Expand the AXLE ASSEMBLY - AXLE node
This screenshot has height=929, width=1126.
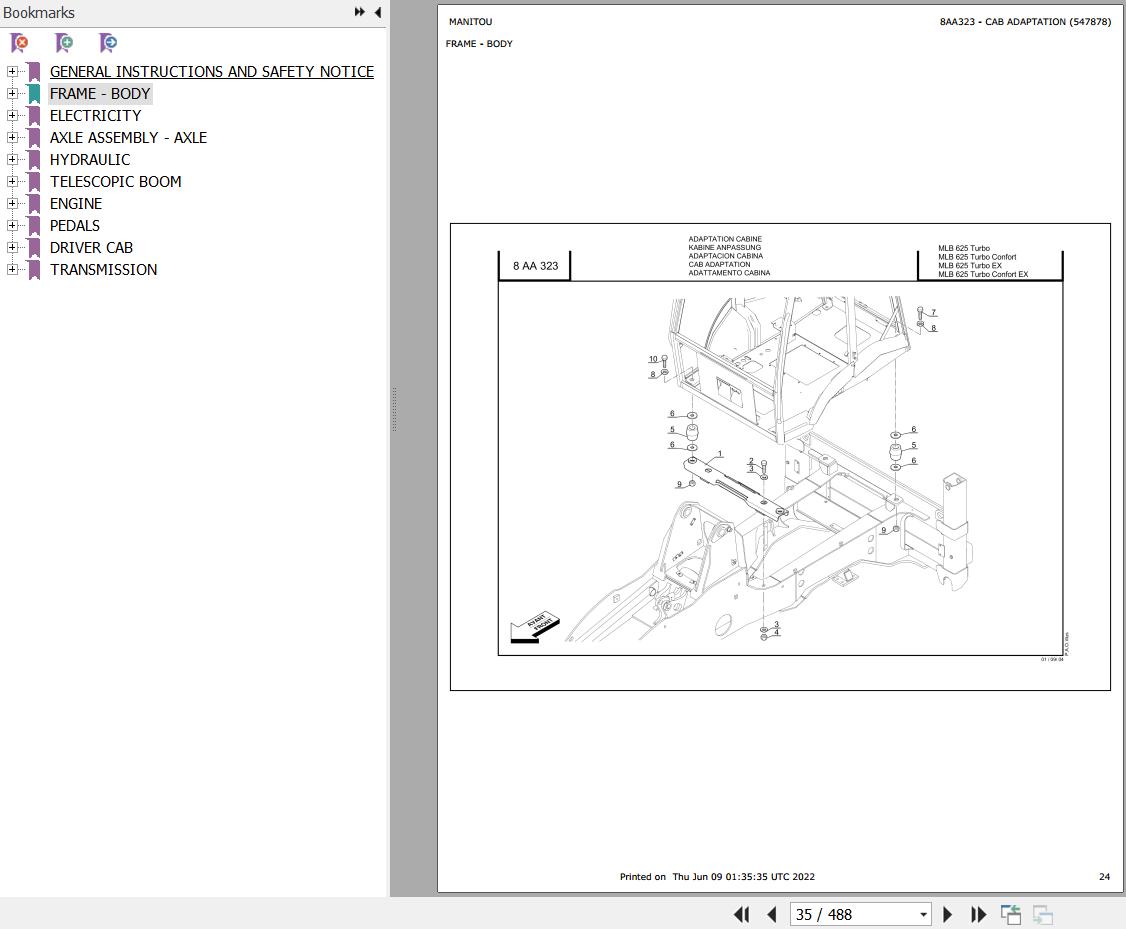pyautogui.click(x=11, y=137)
